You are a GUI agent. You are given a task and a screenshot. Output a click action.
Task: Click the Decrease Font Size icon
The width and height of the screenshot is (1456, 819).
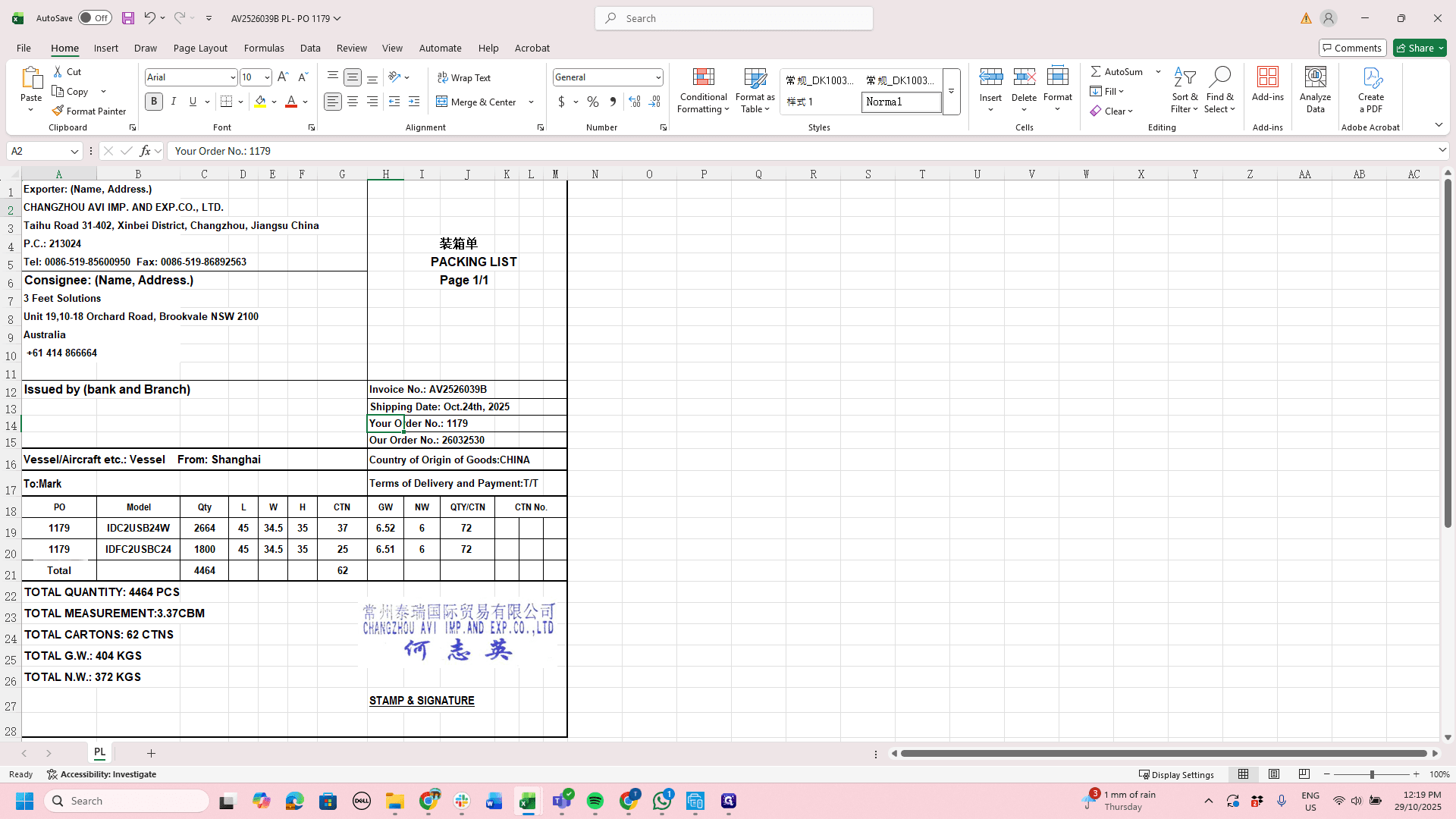[303, 77]
